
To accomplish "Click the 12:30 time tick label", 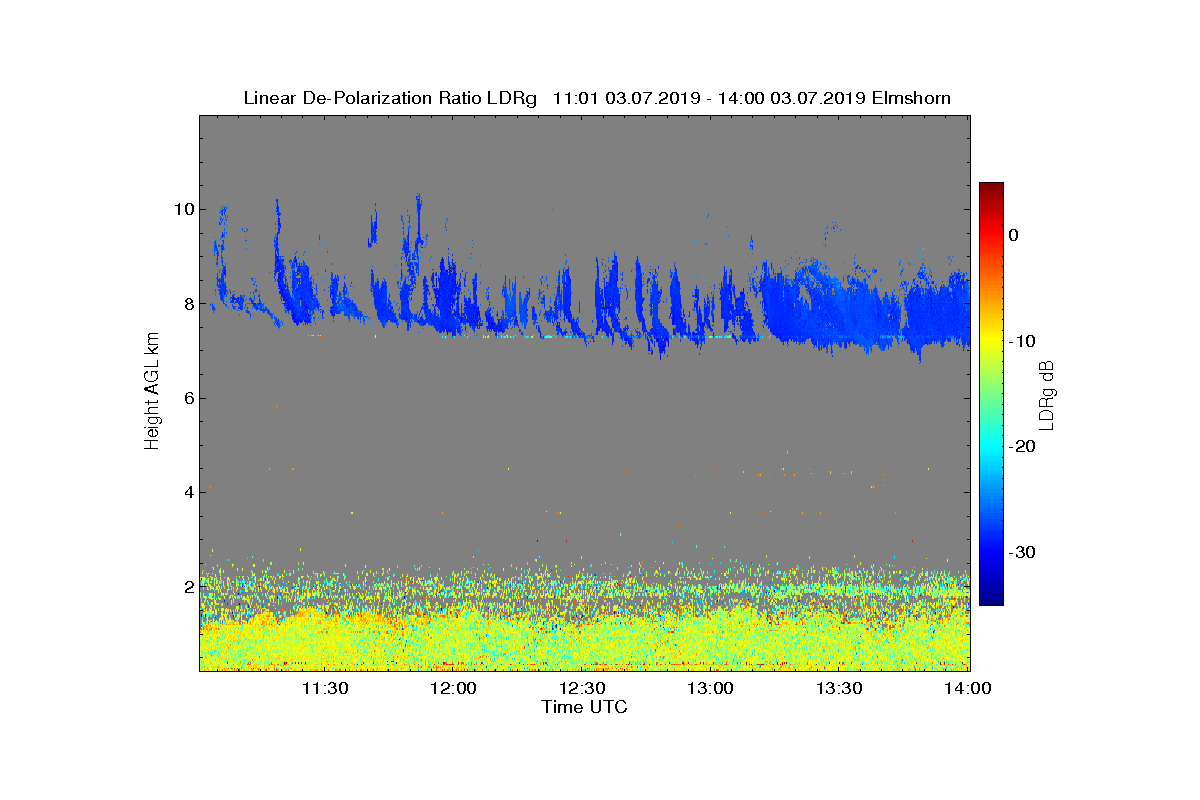I will pyautogui.click(x=583, y=688).
